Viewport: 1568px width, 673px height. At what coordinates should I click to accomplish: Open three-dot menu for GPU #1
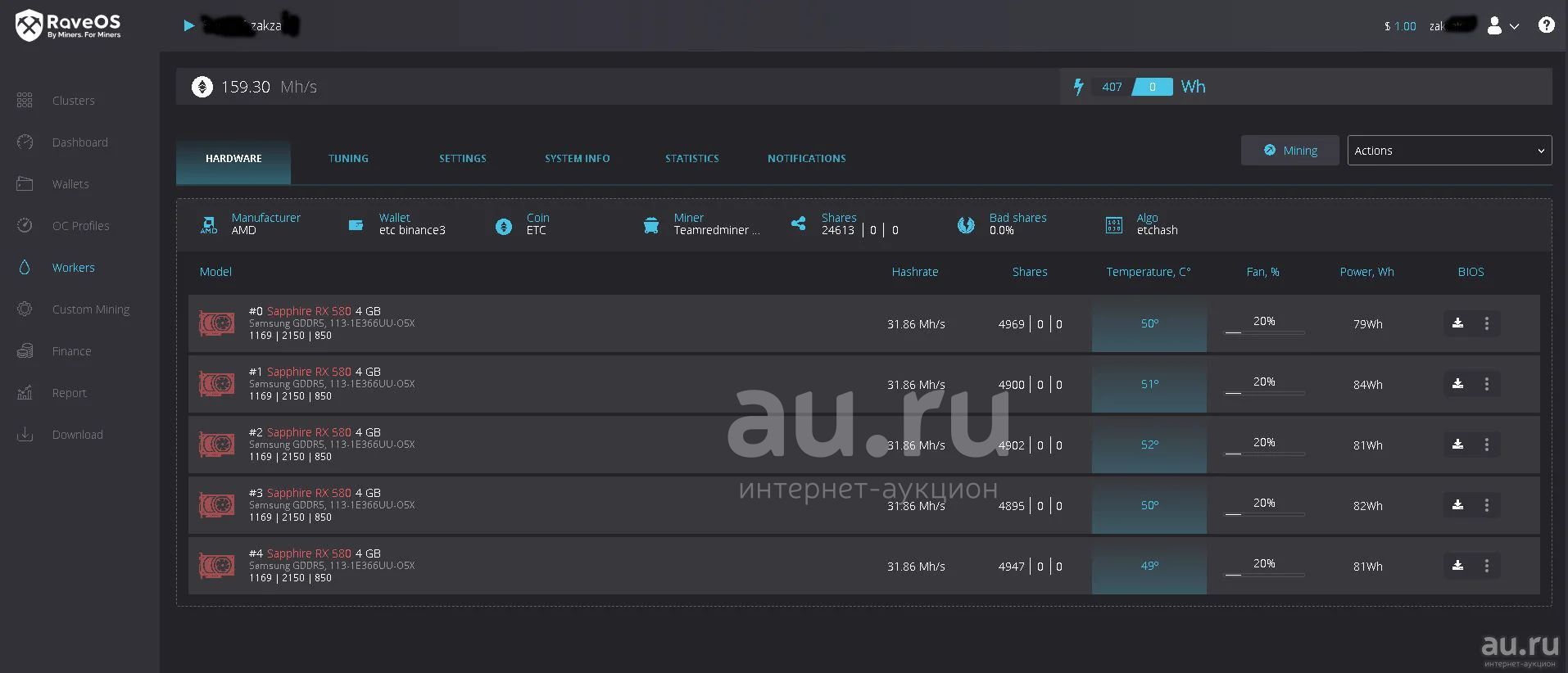pos(1486,384)
